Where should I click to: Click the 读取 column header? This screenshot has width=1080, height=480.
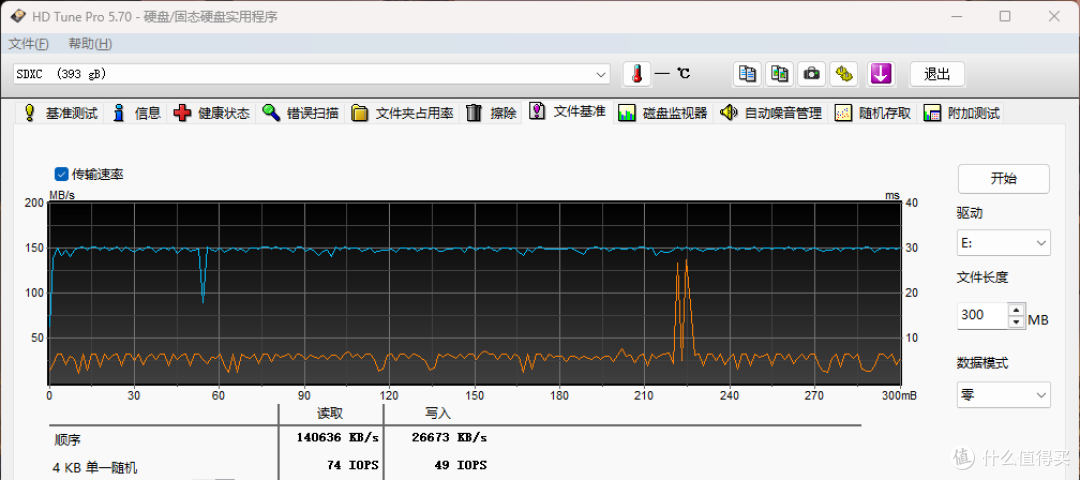329,413
